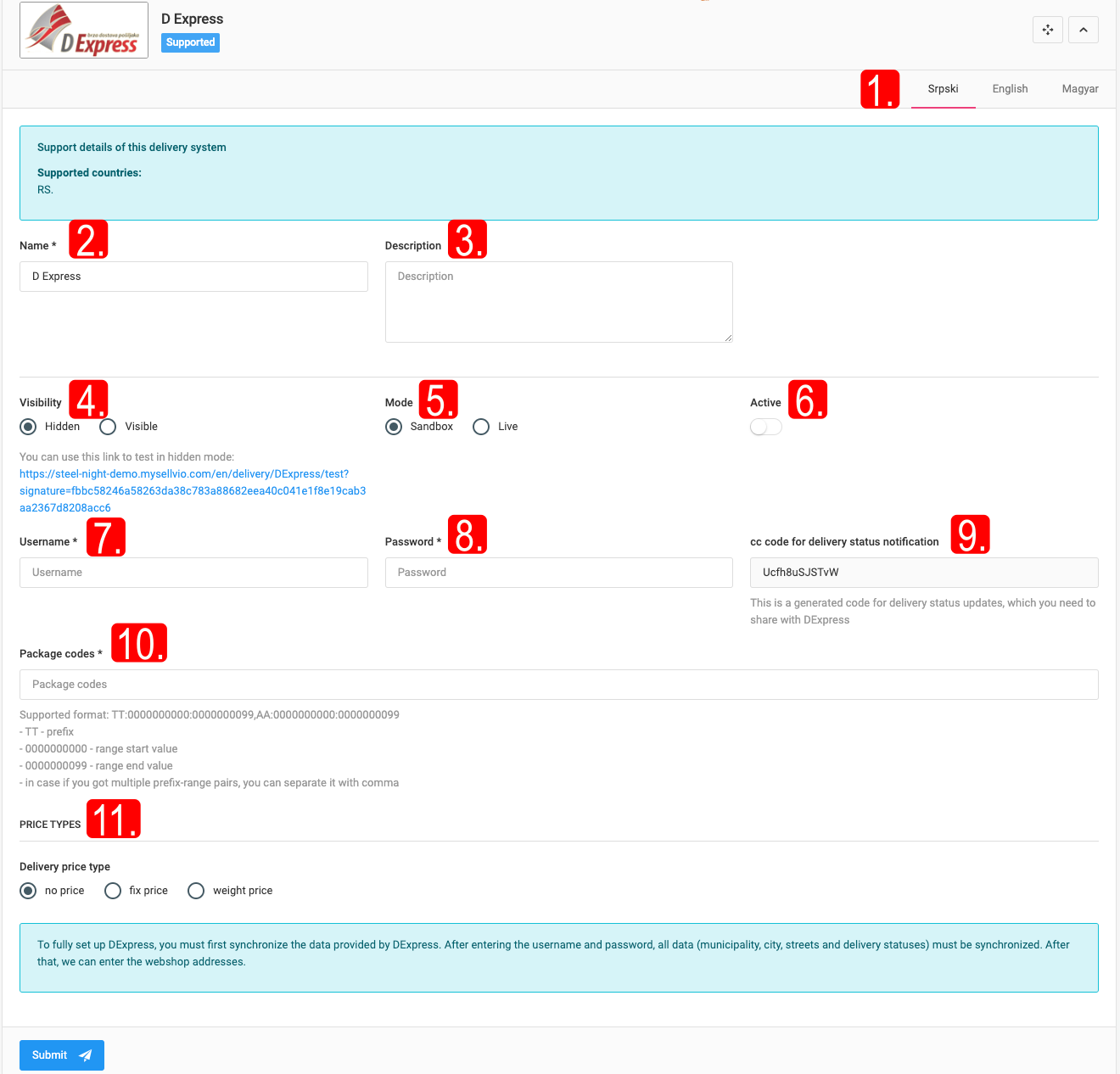This screenshot has width=1120, height=1074.
Task: Toggle the Active switch
Action: (x=765, y=427)
